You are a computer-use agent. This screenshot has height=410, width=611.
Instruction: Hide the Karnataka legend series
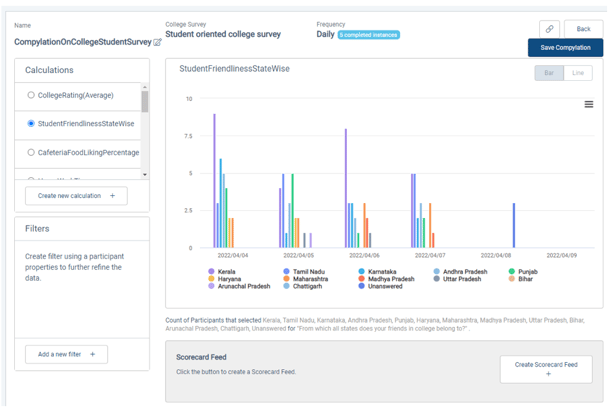click(x=380, y=271)
